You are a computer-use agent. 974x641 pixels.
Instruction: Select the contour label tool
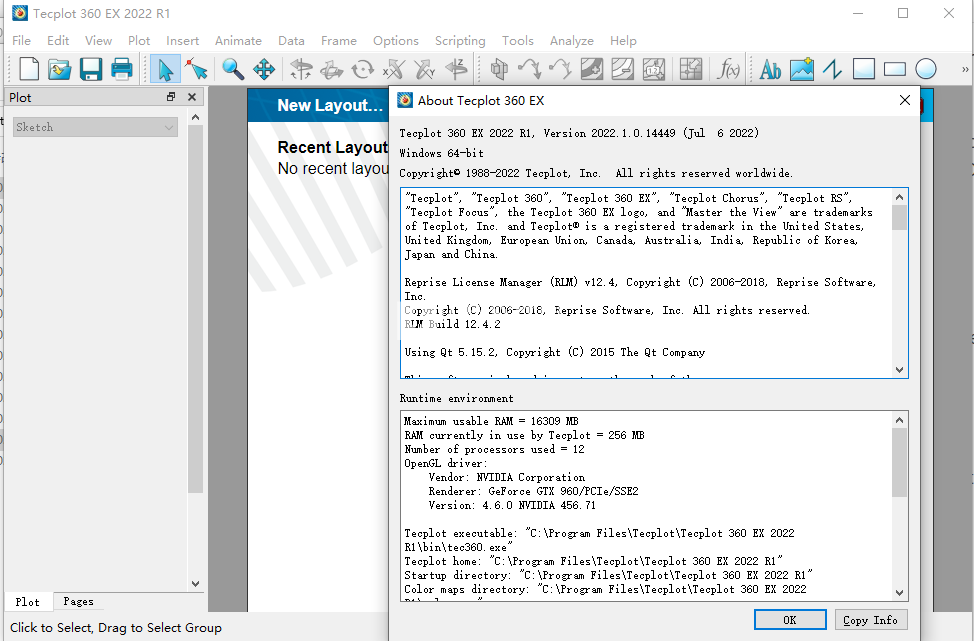coord(653,69)
